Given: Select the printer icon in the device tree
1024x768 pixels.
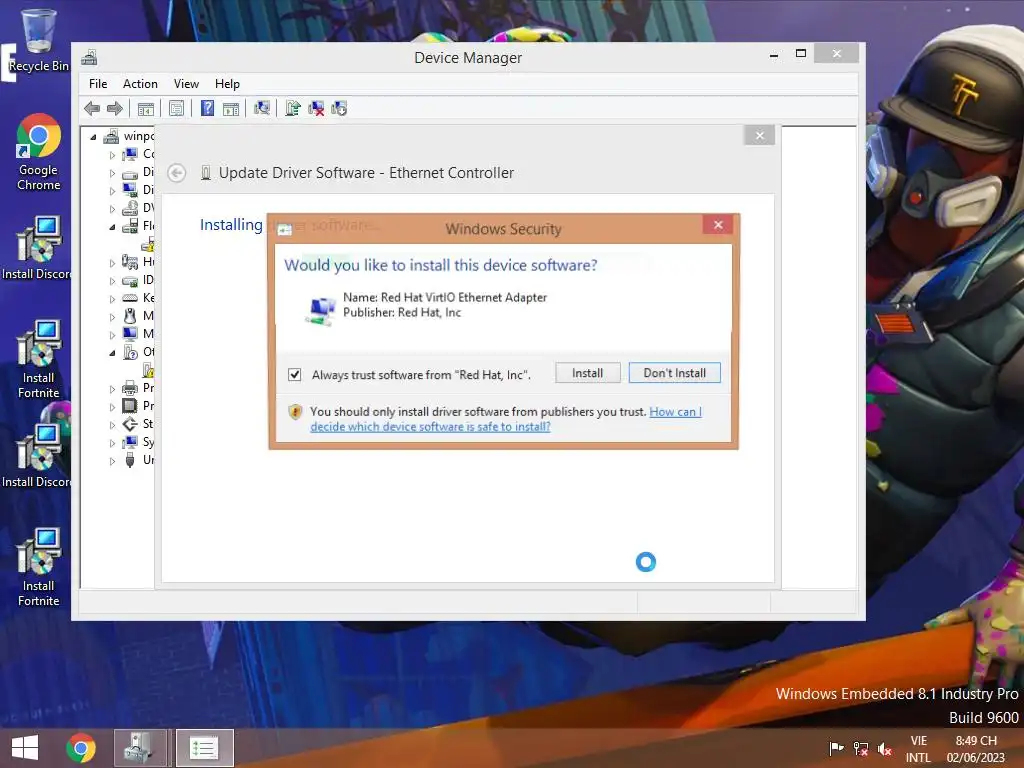Looking at the screenshot, I should tap(130, 388).
